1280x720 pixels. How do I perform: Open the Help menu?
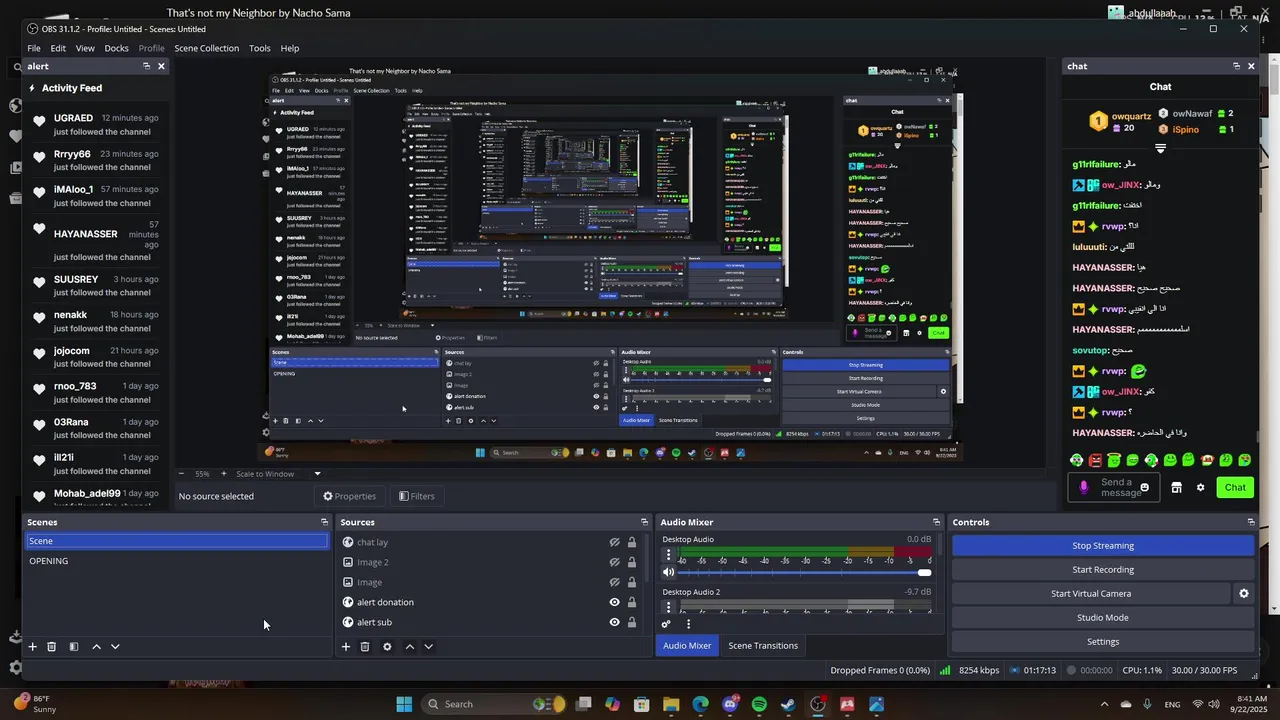(x=290, y=48)
